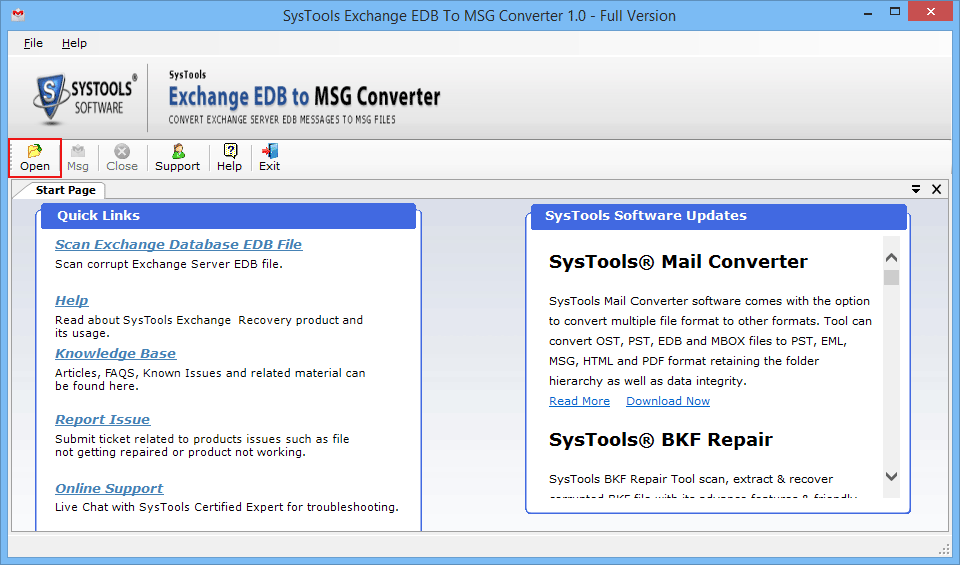
Task: Click Download Now under Mail Converter
Action: pyautogui.click(x=668, y=401)
